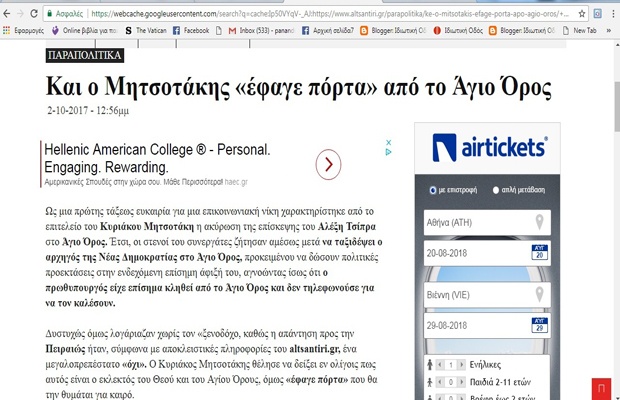Screen dimensions: 620x400
Task: Close the ad with the X icon
Action: click(388, 142)
